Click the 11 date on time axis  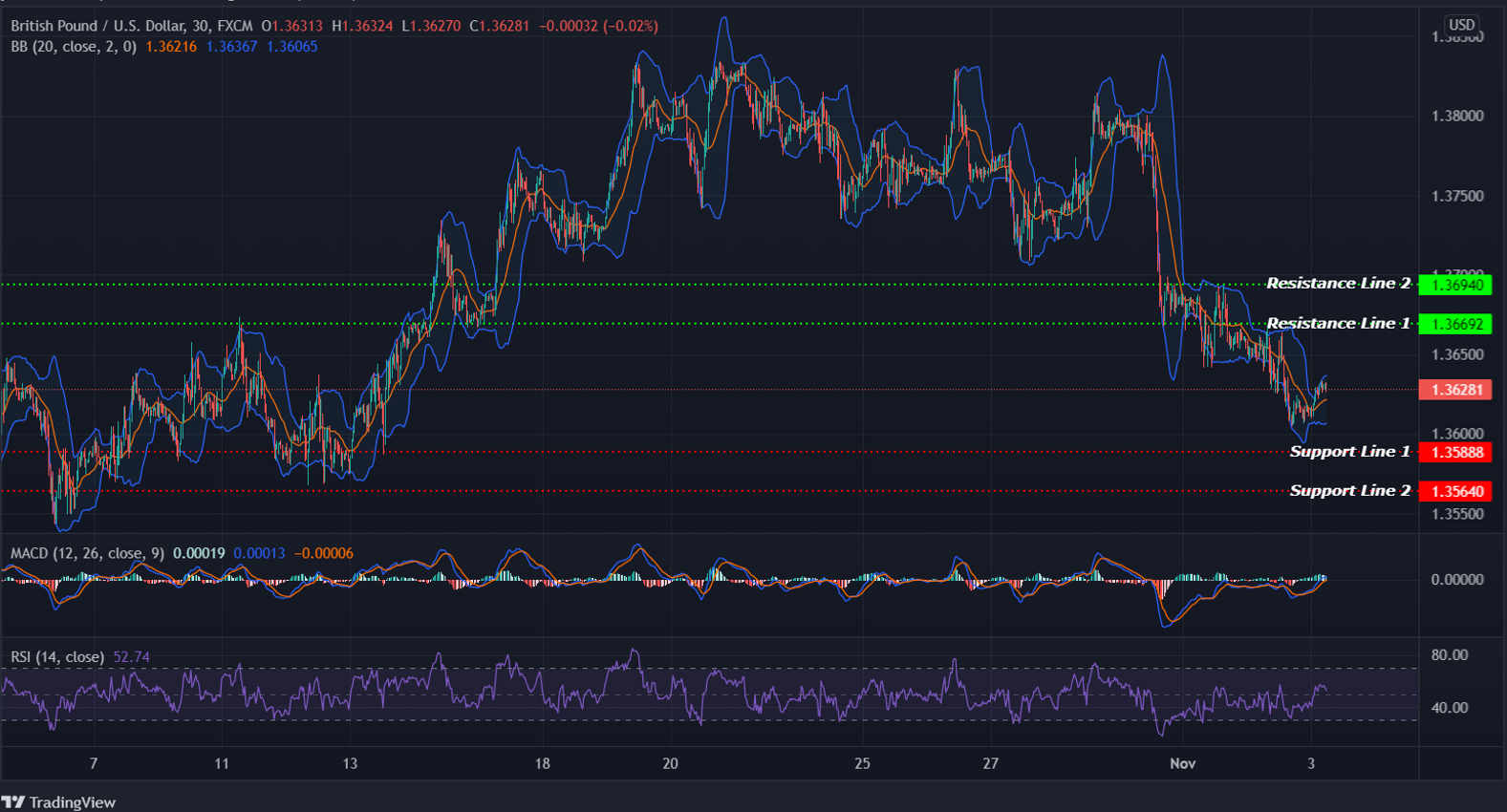[x=222, y=763]
